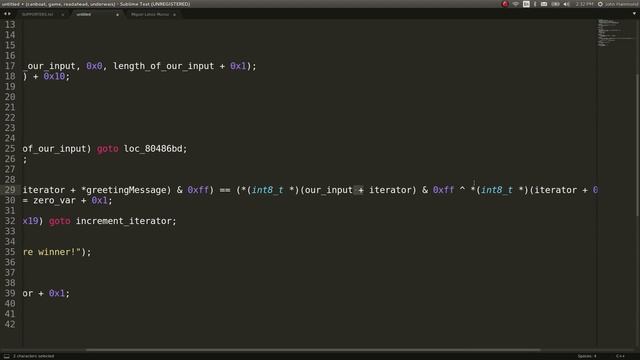Image resolution: width=640 pixels, height=360 pixels.
Task: Click '*greetingMessage' on line 29
Action: [x=124, y=190]
